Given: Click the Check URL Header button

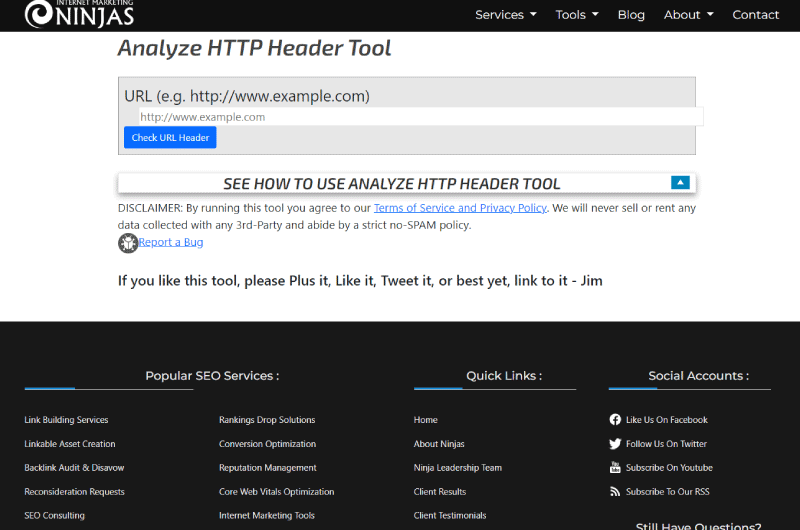Looking at the screenshot, I should coord(170,137).
